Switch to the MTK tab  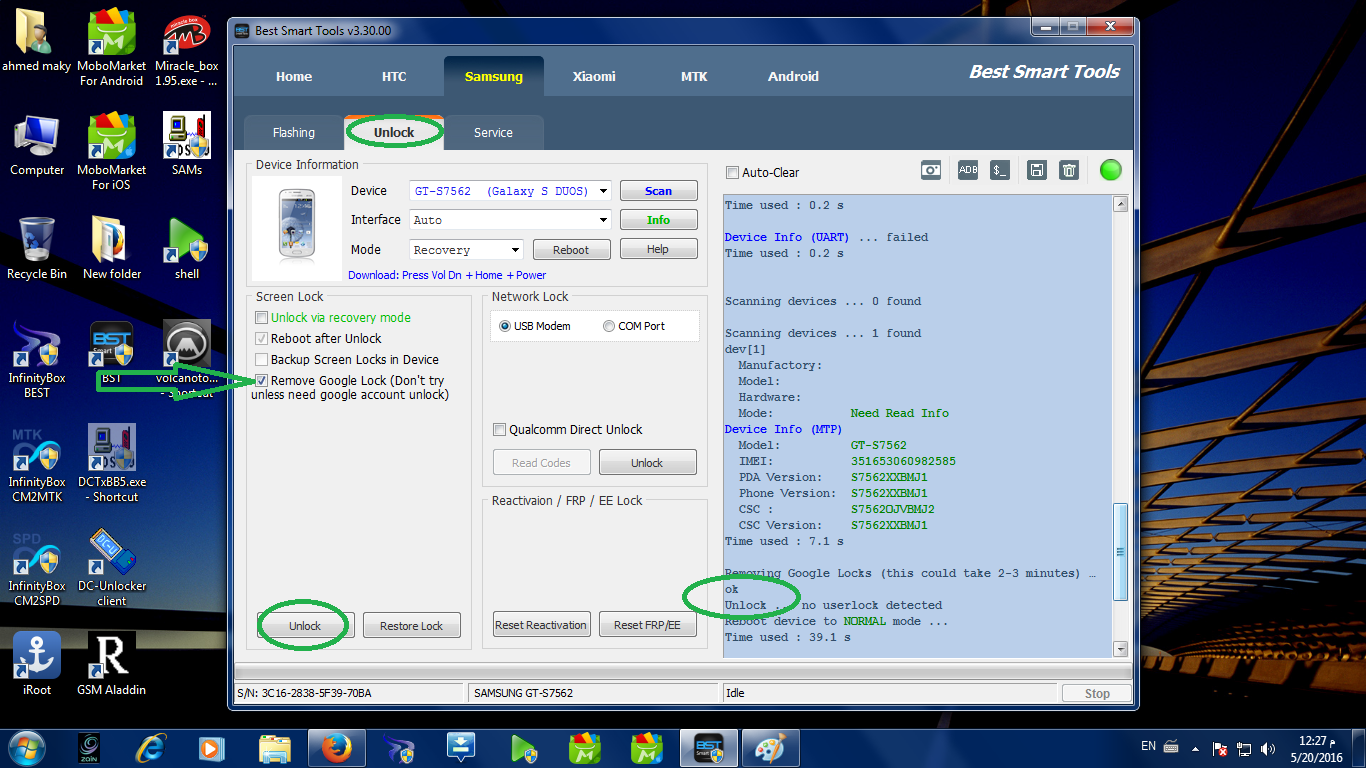point(694,76)
